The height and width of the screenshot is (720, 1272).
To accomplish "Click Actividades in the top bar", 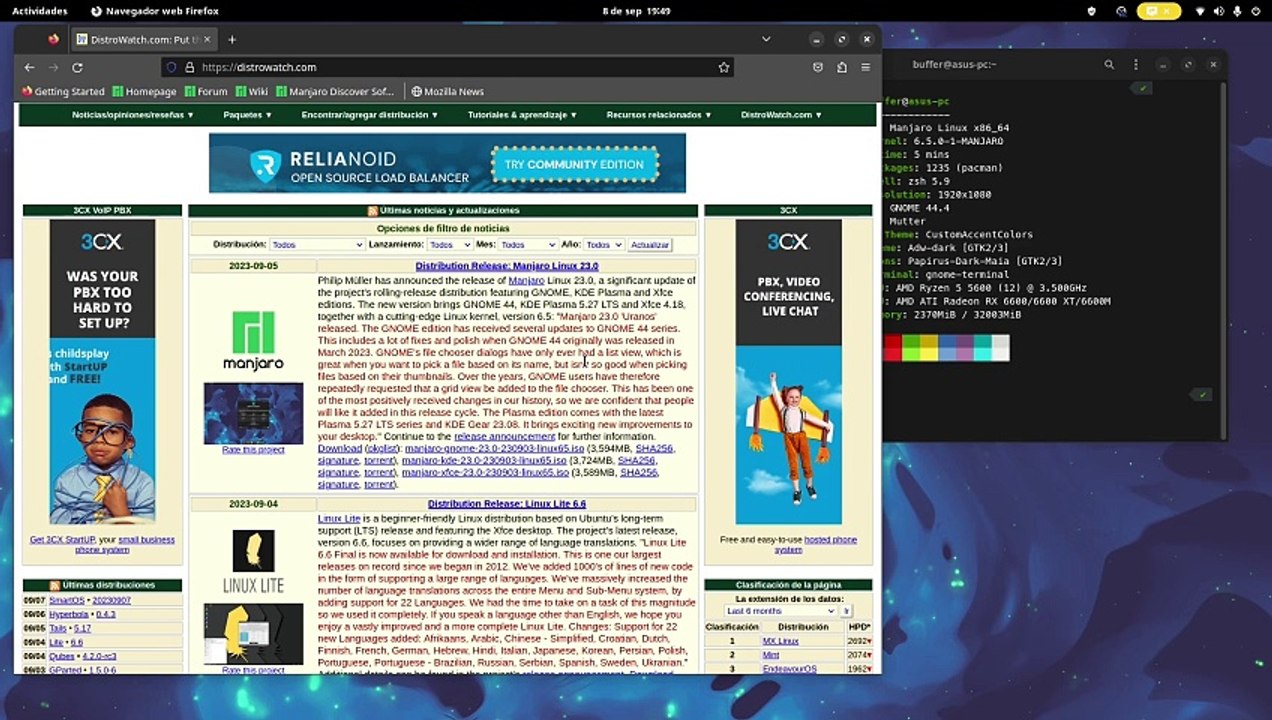I will pyautogui.click(x=40, y=11).
